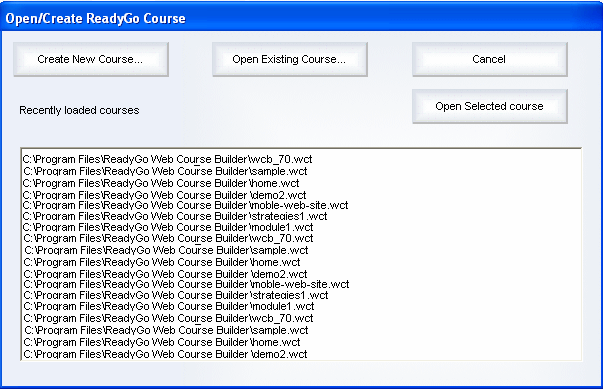This screenshot has width=603, height=389.
Task: Choose the second strategies1.wct course
Action: coord(176,295)
